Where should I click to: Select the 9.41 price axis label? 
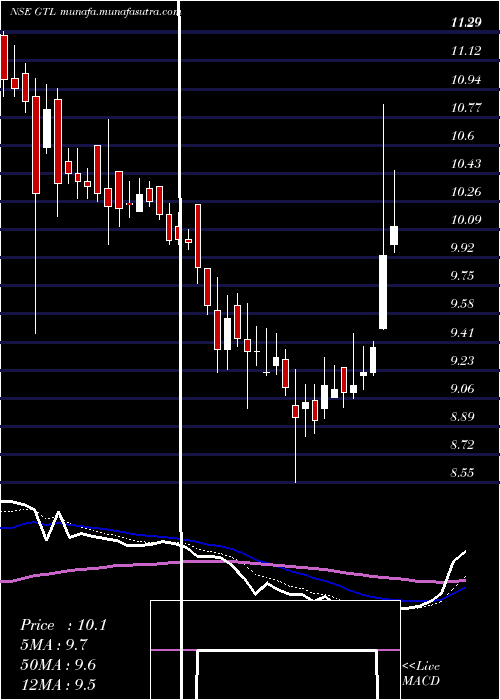point(462,333)
